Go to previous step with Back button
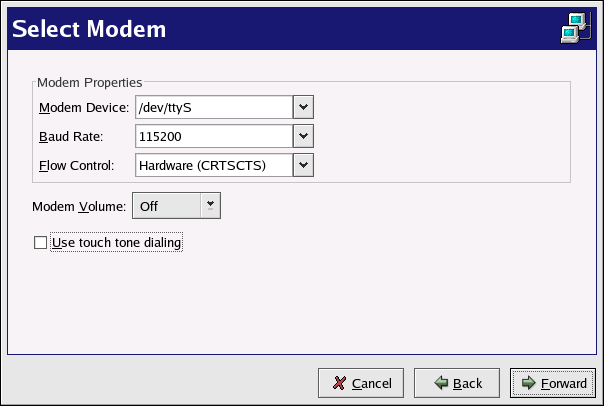 tap(452, 383)
